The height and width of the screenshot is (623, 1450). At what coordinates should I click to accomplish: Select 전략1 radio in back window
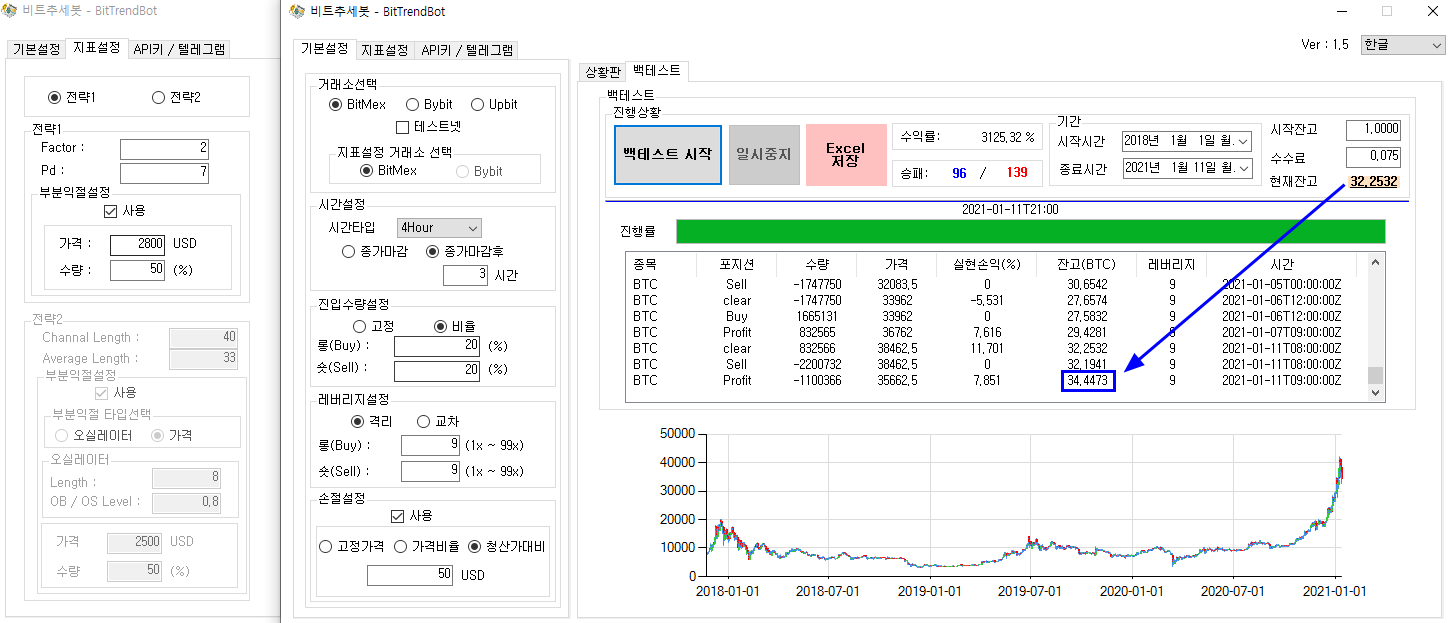pos(54,97)
